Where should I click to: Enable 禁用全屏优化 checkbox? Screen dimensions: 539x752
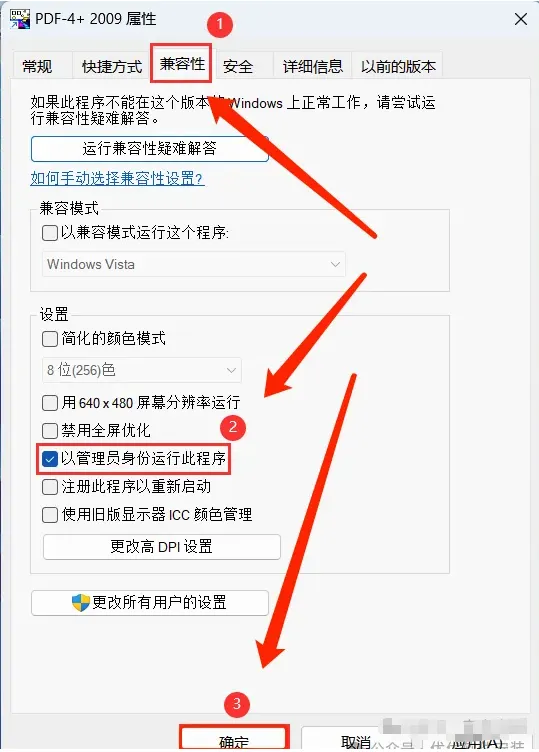pyautogui.click(x=50, y=431)
